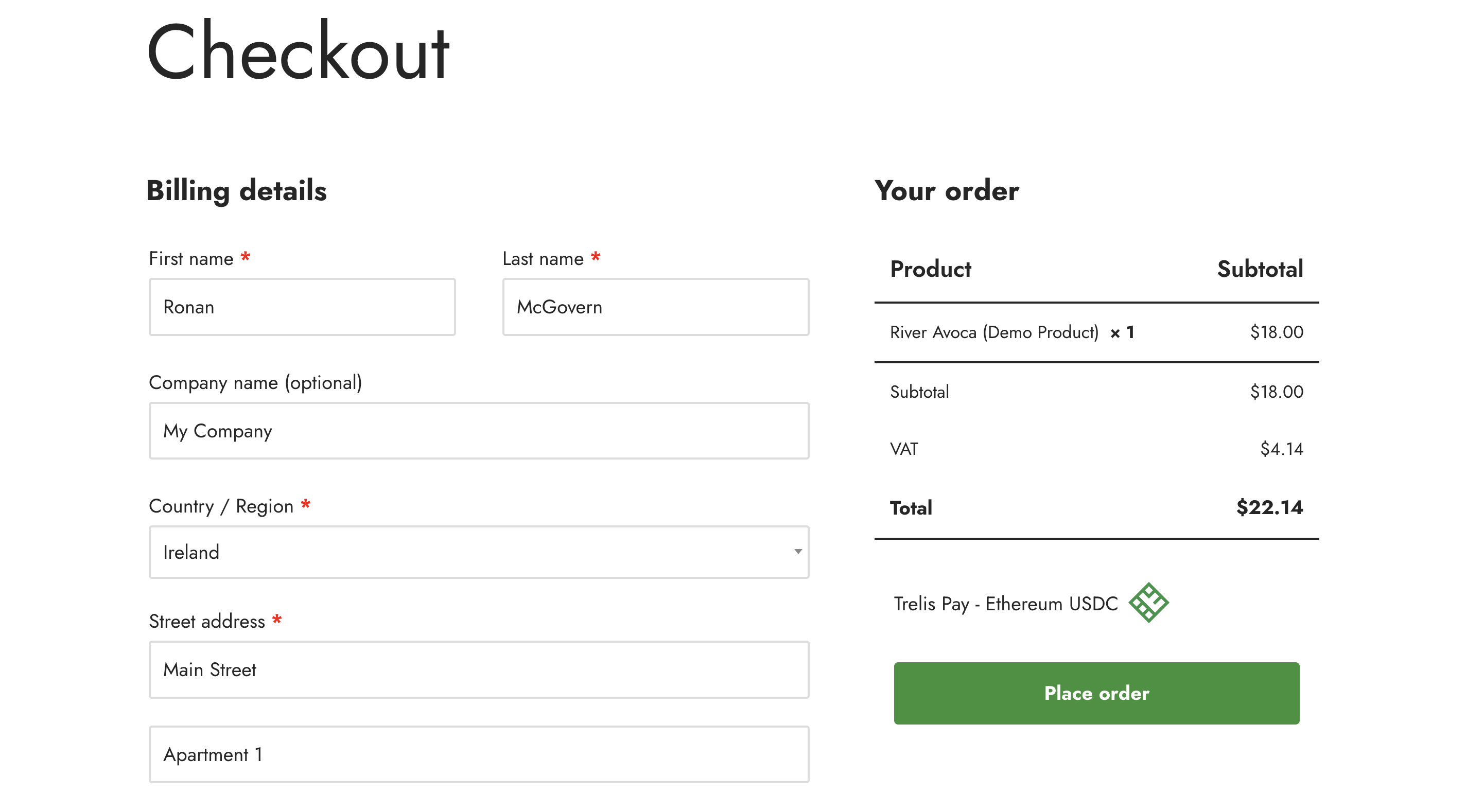
Task: Focus the Last name field with McGovern
Action: (x=656, y=307)
